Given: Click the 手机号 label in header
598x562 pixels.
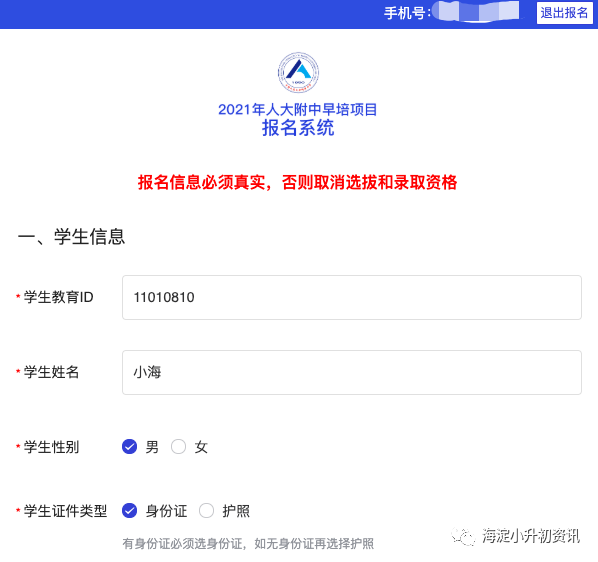Looking at the screenshot, I should (407, 13).
